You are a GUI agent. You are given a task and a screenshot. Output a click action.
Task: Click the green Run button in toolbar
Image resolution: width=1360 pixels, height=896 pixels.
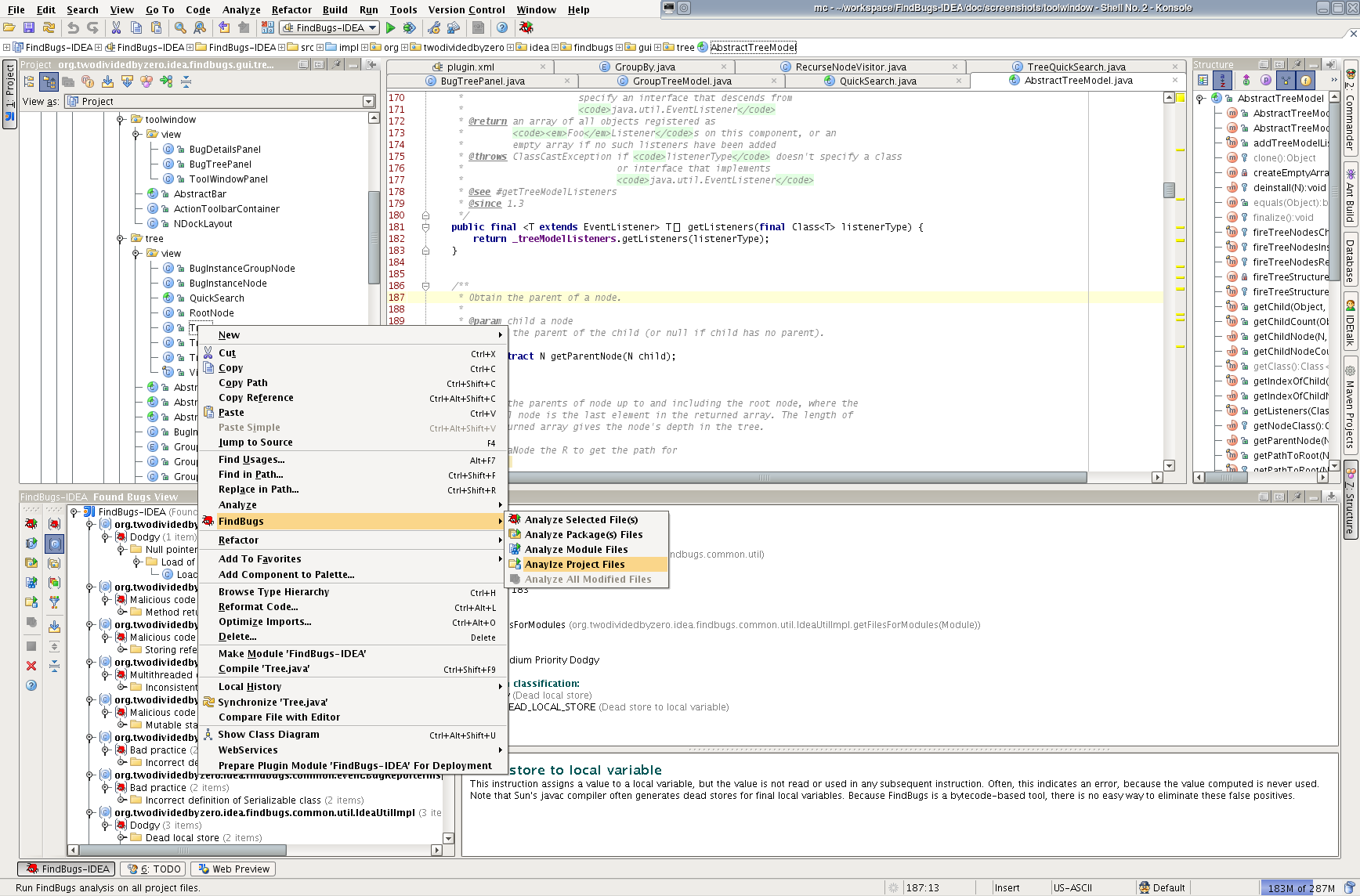coord(390,28)
